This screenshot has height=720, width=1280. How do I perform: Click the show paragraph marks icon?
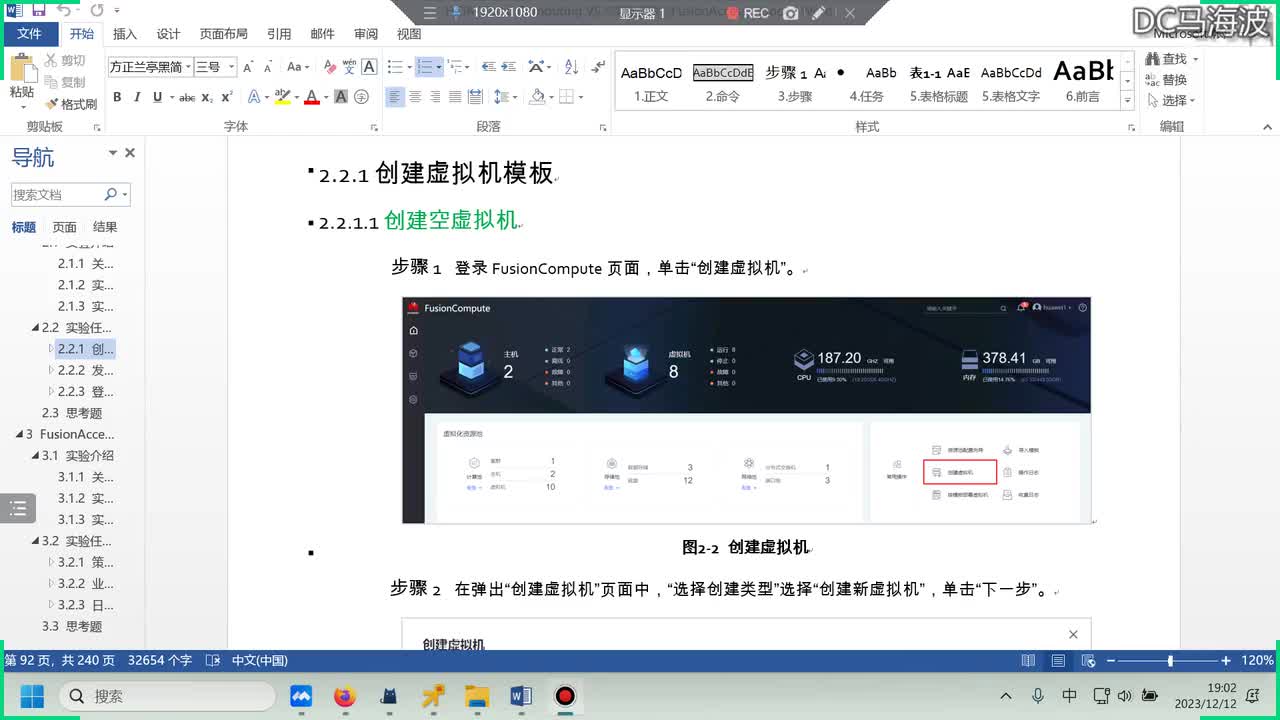599,67
